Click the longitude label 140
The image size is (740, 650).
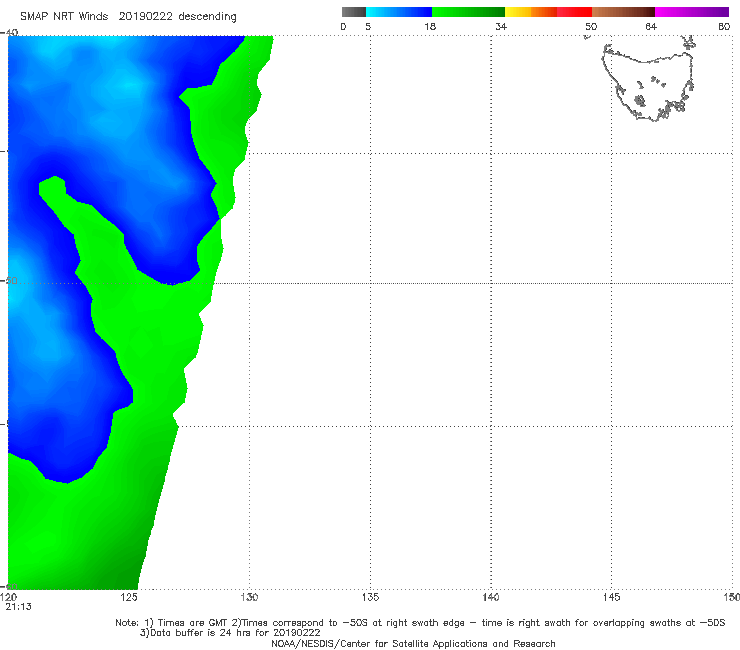coord(491,597)
